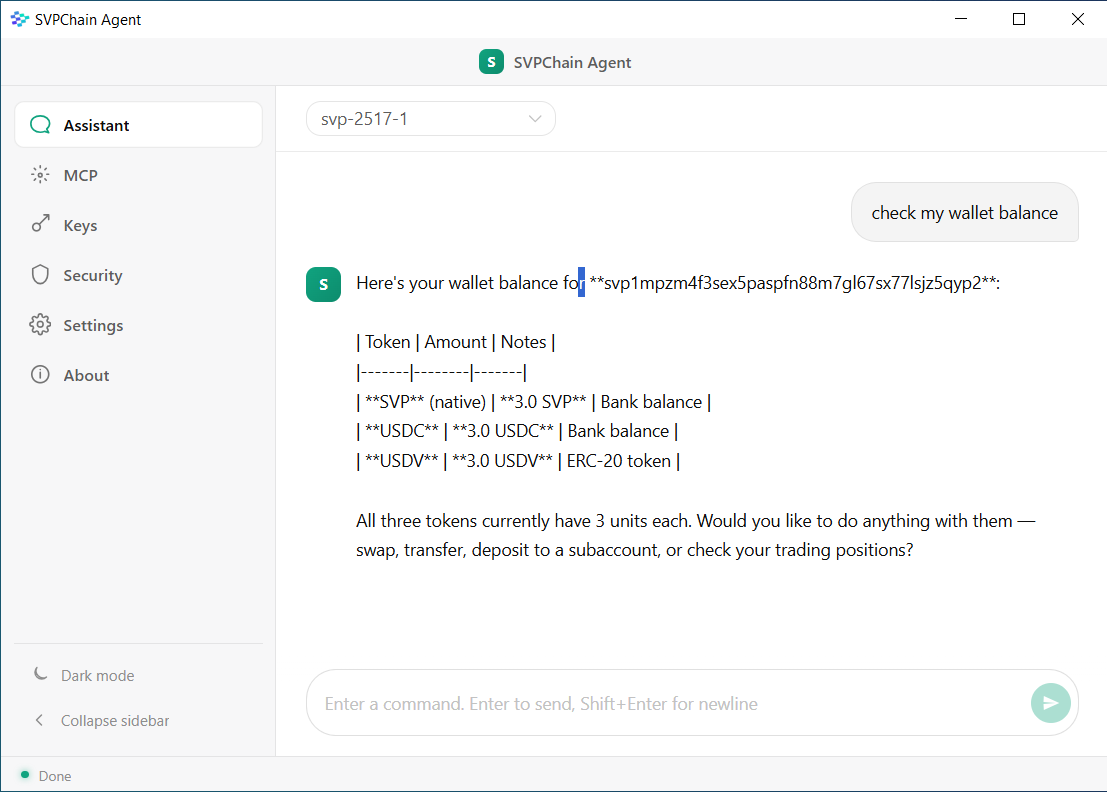The height and width of the screenshot is (792, 1107).
Task: Switch to the Security page
Action: point(138,275)
